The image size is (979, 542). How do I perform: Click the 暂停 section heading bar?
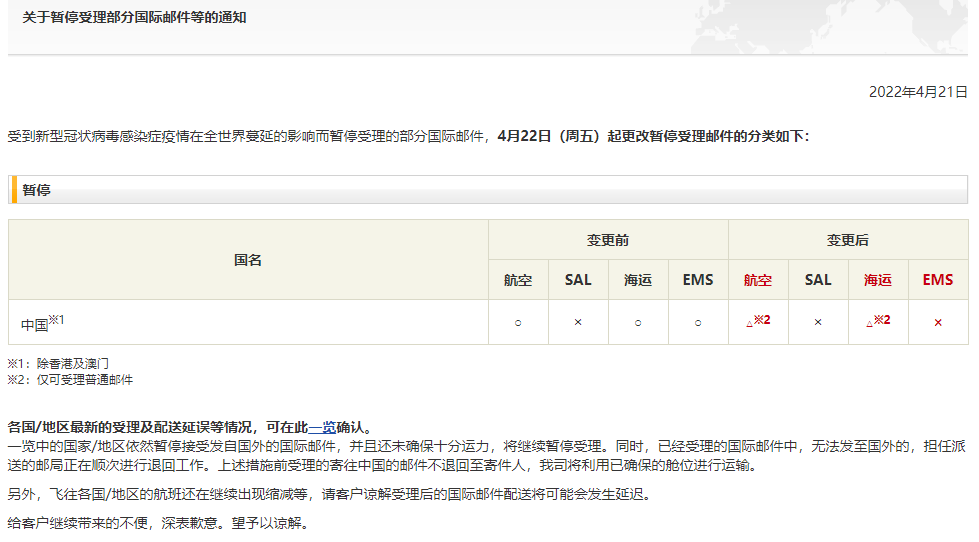[x=488, y=189]
